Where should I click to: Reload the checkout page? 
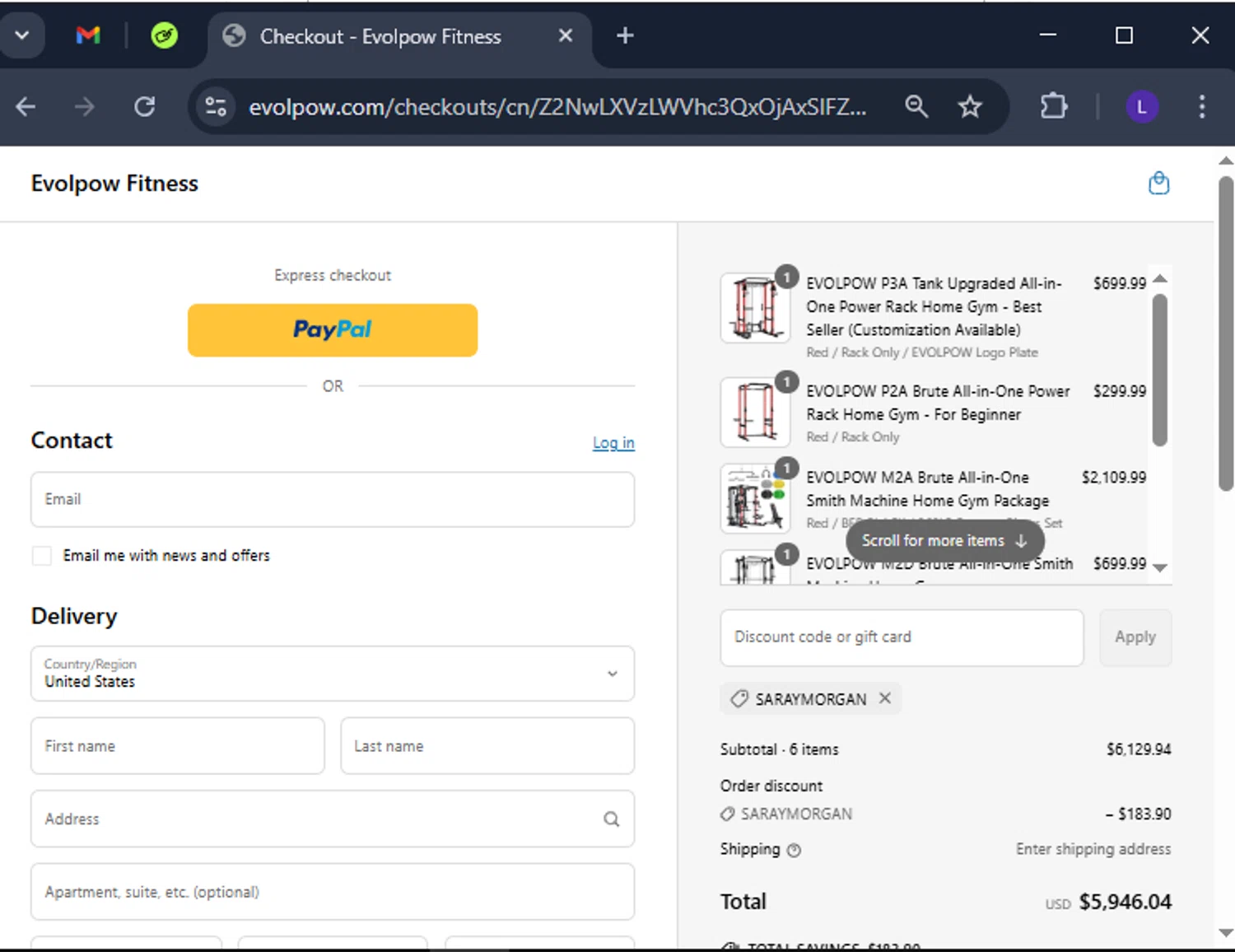pyautogui.click(x=145, y=106)
